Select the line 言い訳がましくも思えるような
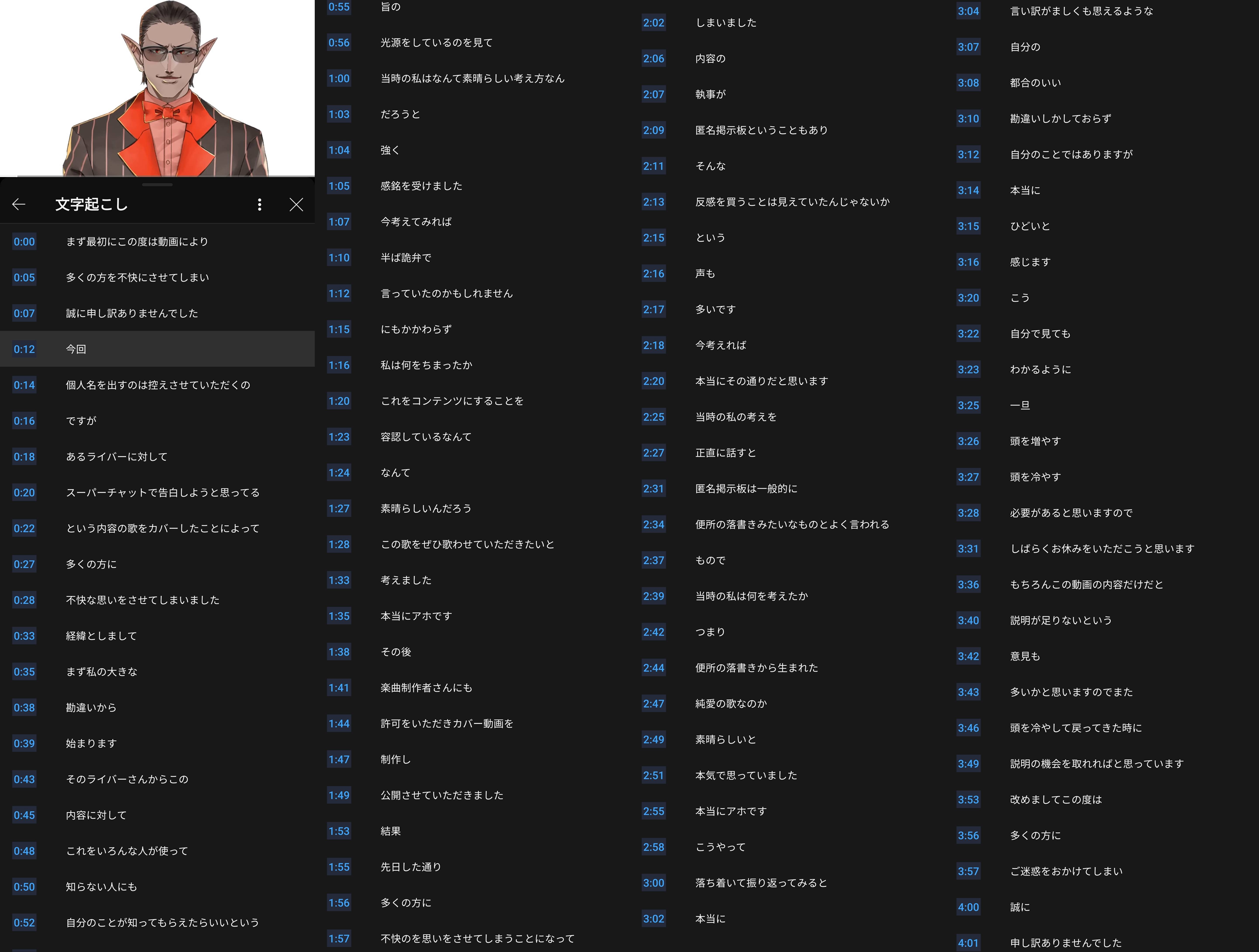Viewport: 1259px width, 952px height. (1082, 11)
